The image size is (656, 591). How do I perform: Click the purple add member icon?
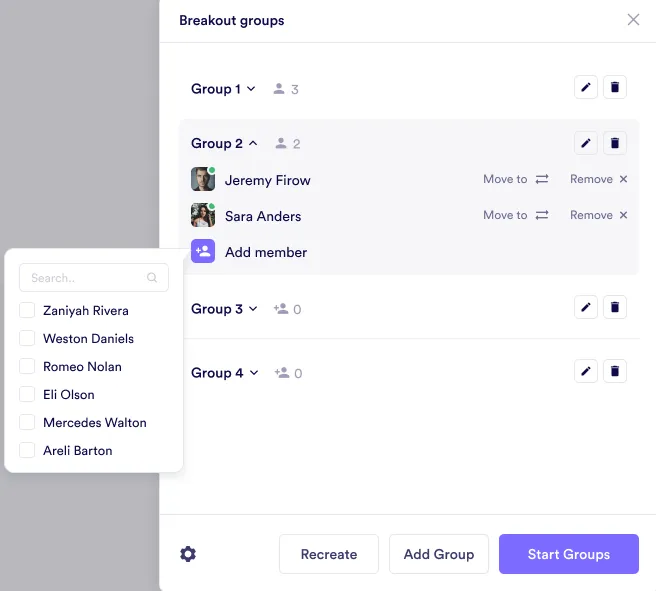click(x=203, y=251)
